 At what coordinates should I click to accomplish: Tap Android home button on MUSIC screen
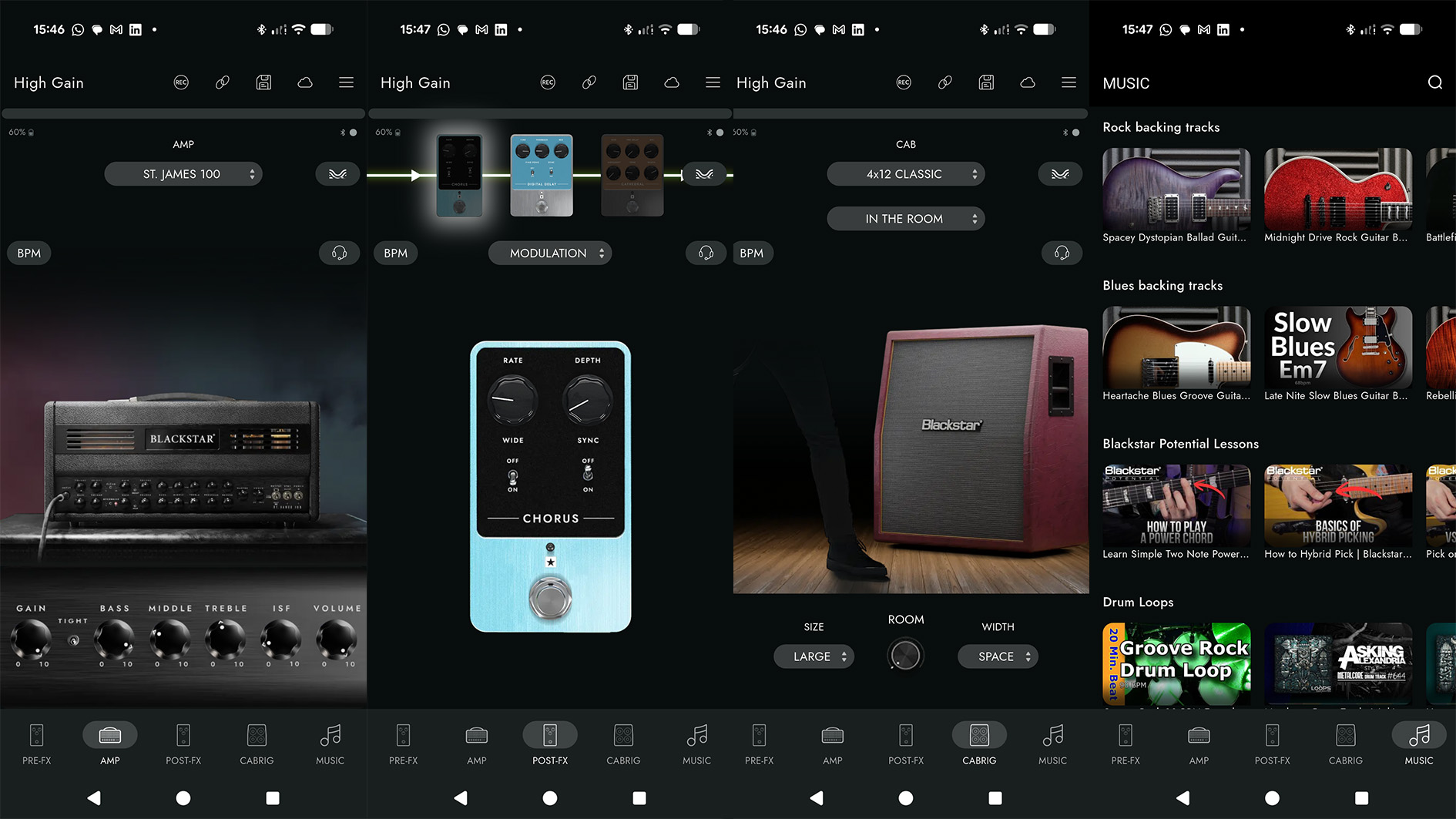[x=1273, y=798]
